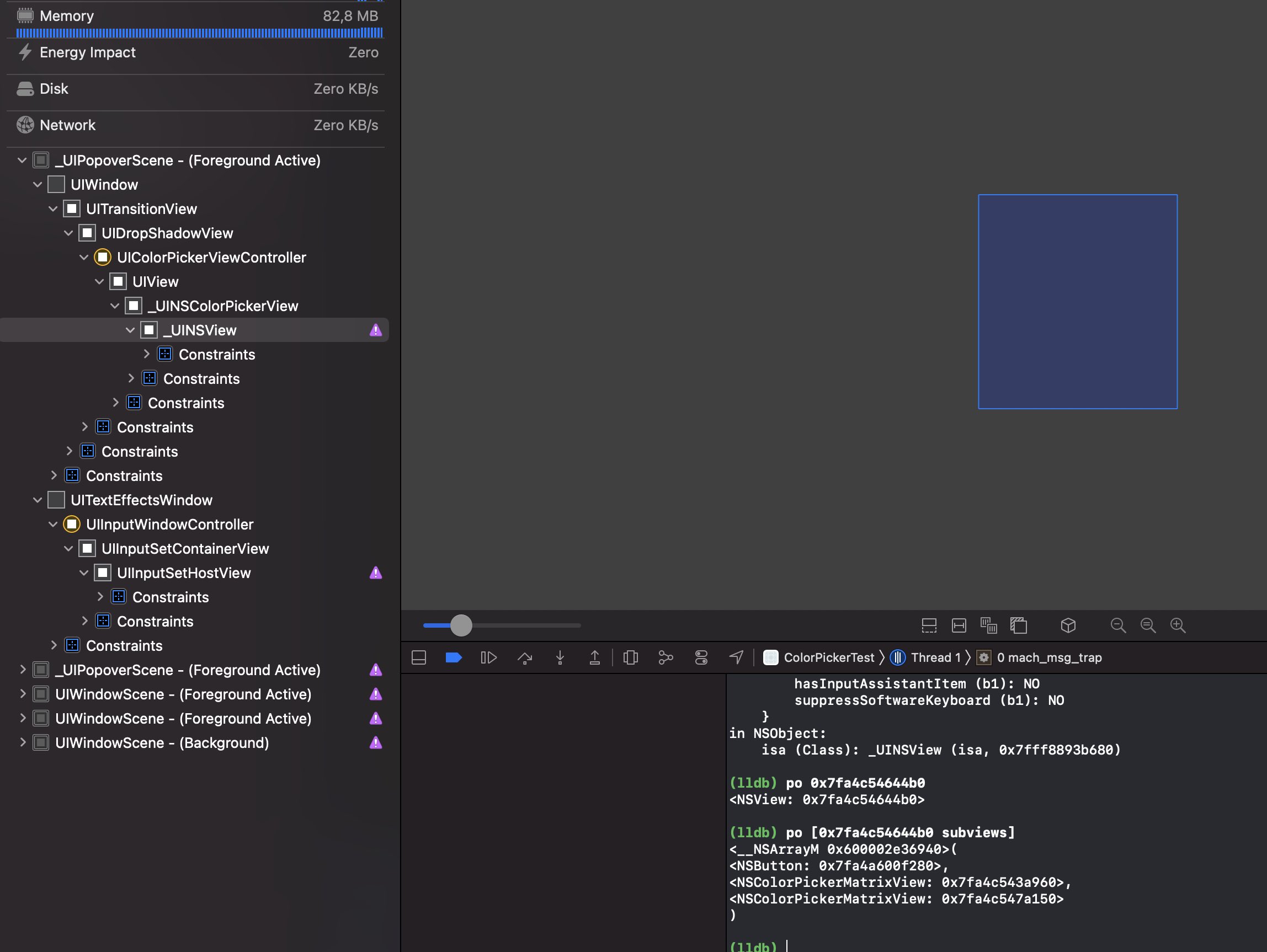
Task: Click the Debug View Hierarchy button
Action: [631, 657]
